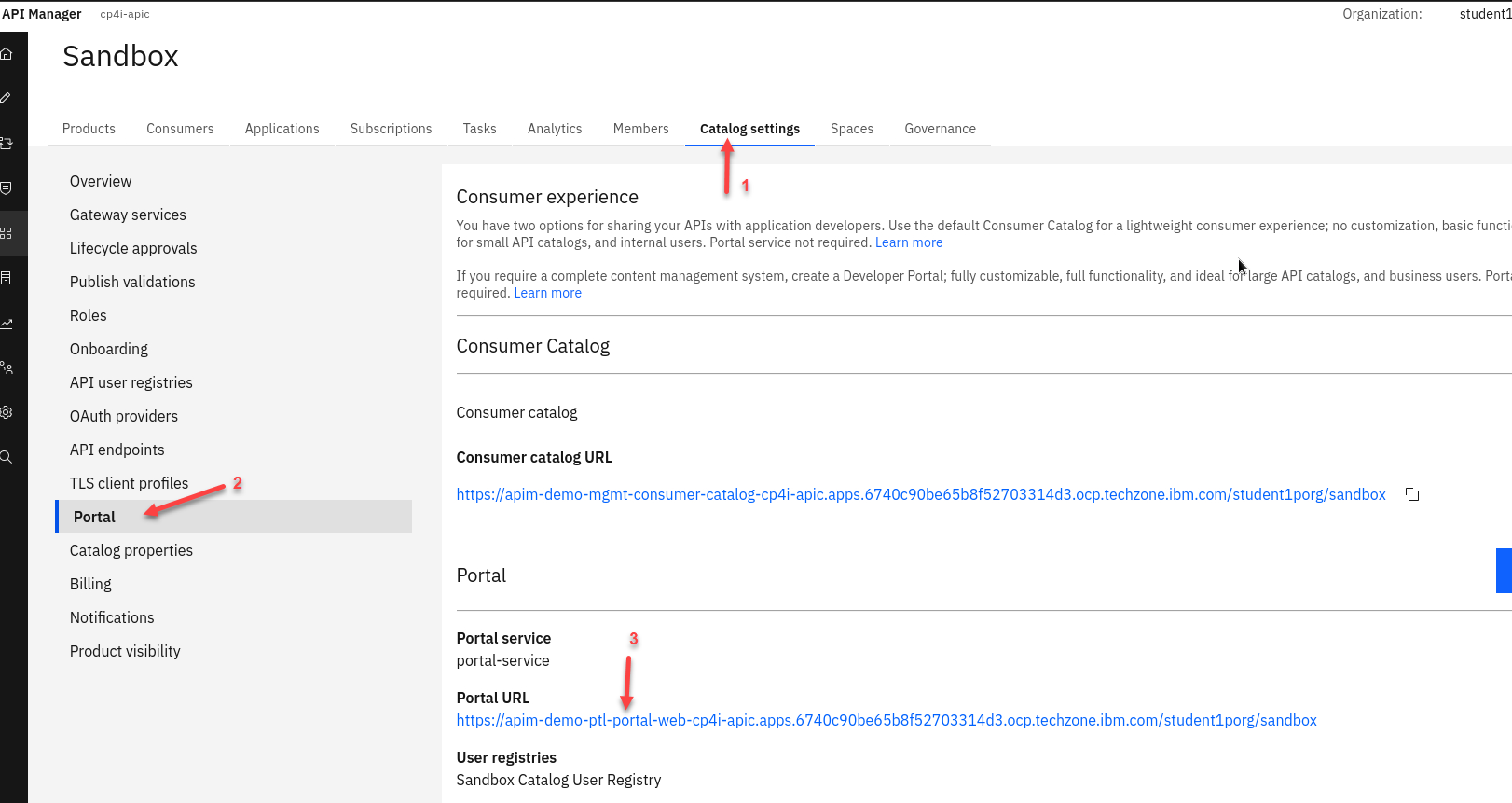Click the first Learn more link

(908, 242)
